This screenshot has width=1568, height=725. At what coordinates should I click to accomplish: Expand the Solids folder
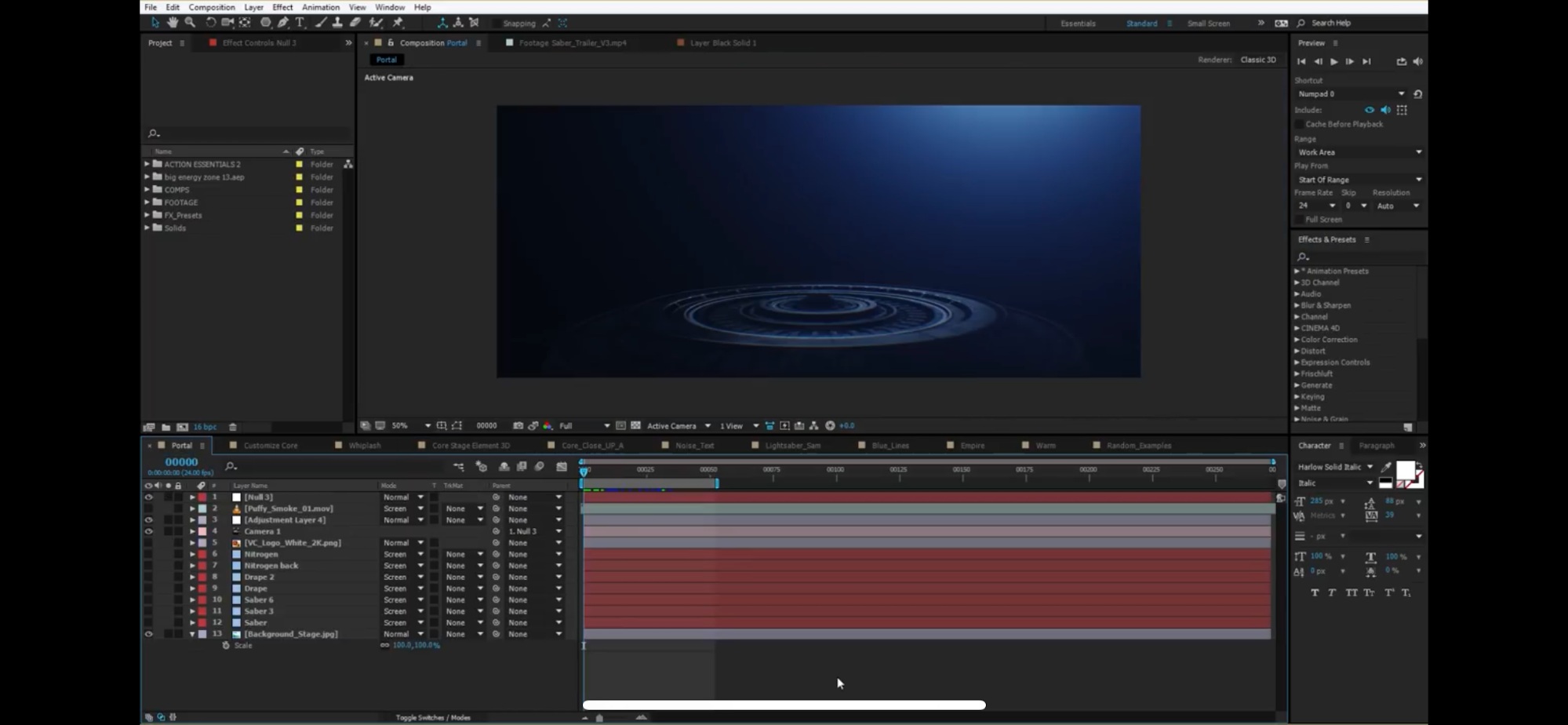pos(147,228)
